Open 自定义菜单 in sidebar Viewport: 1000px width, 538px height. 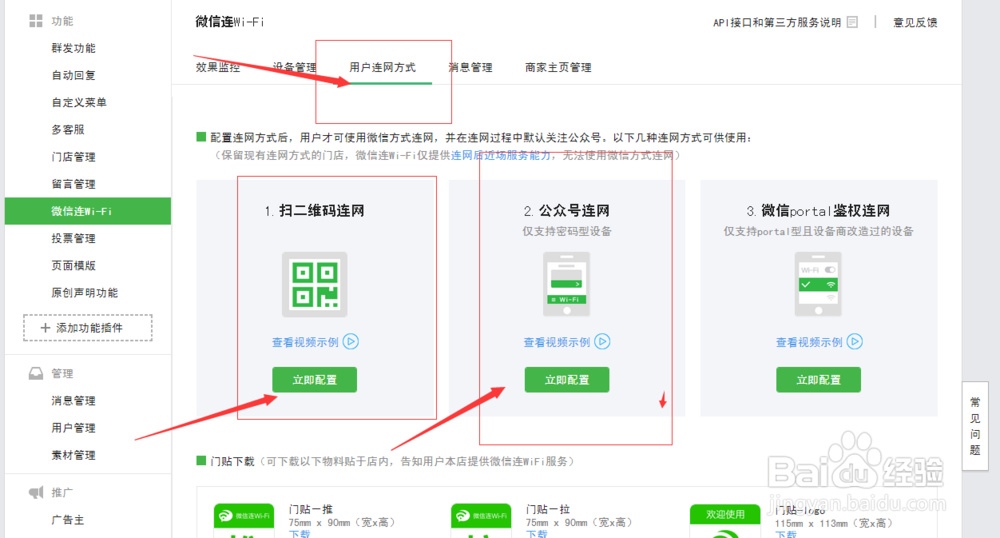click(79, 103)
